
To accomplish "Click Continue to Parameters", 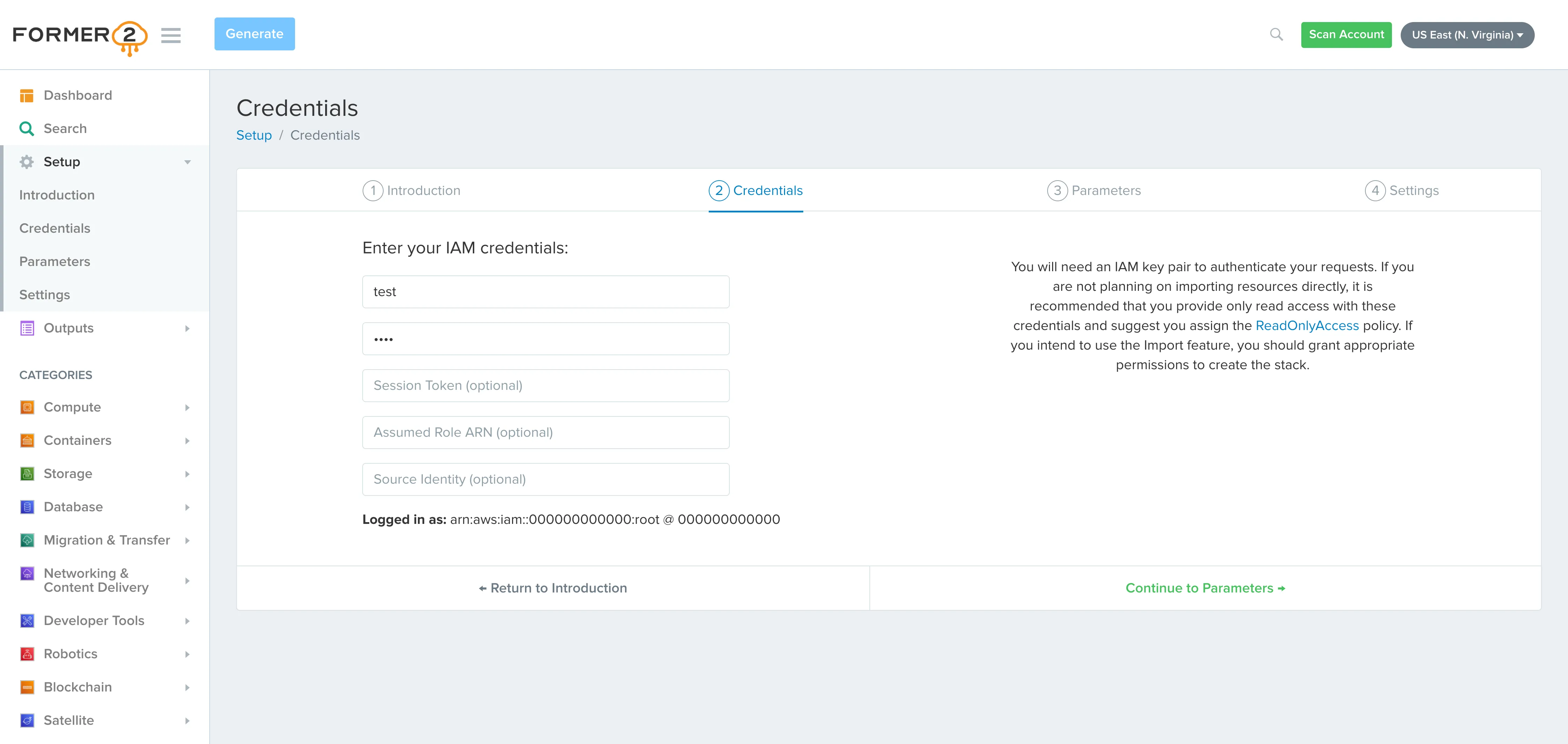I will coord(1205,588).
